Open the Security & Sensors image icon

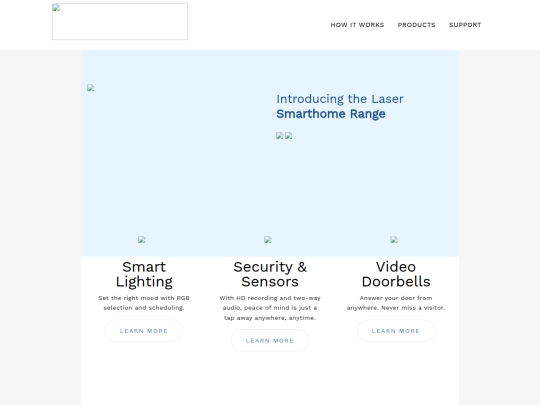(x=268, y=240)
